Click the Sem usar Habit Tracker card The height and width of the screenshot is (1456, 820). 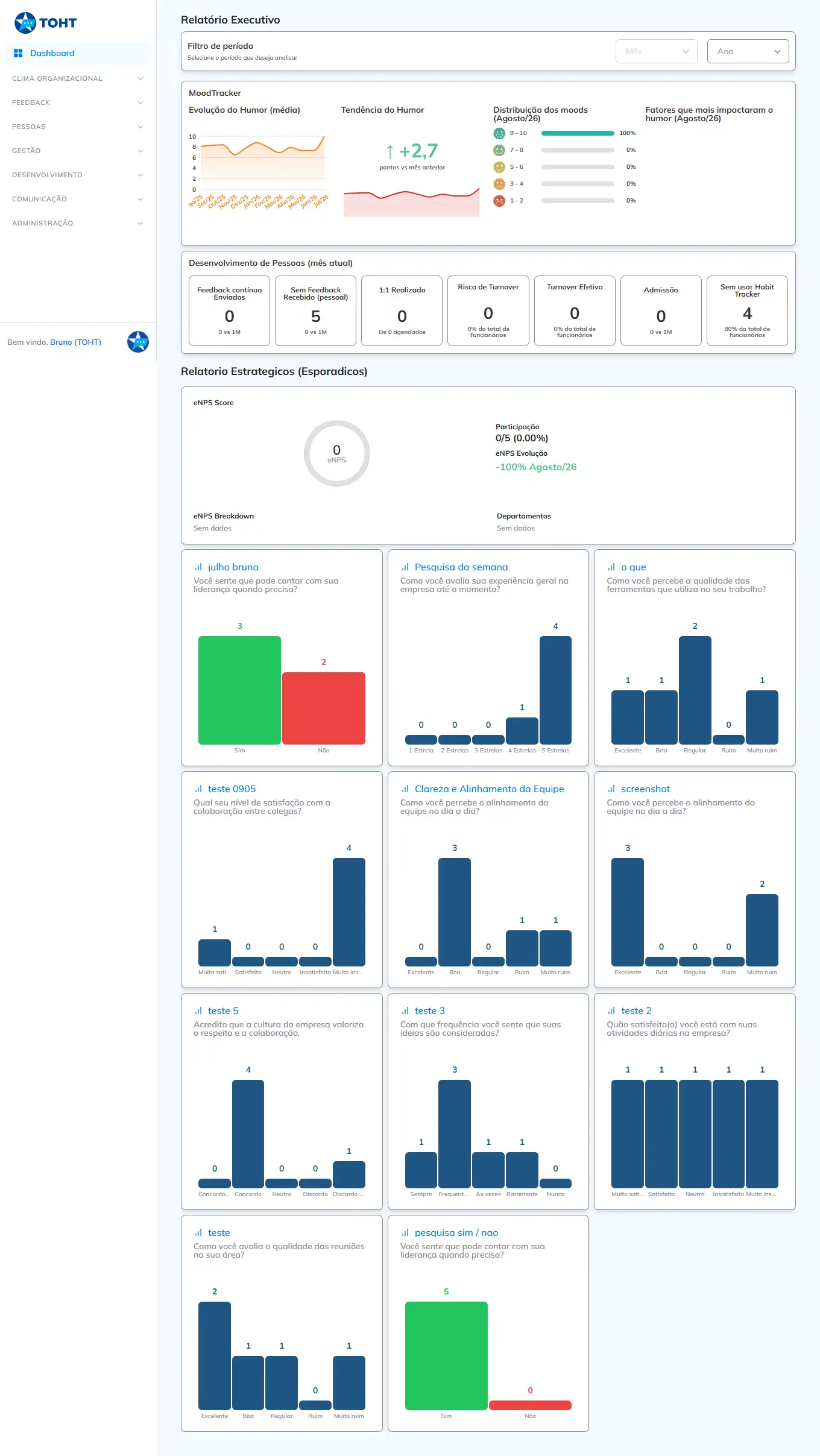point(747,311)
